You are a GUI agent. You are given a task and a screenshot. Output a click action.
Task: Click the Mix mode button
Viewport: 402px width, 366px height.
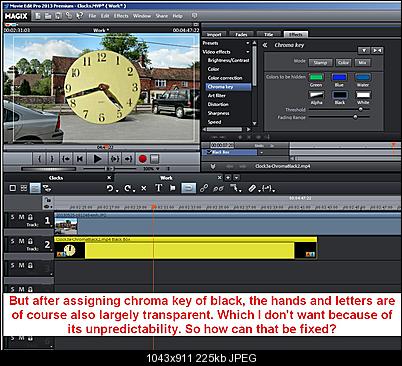362,62
